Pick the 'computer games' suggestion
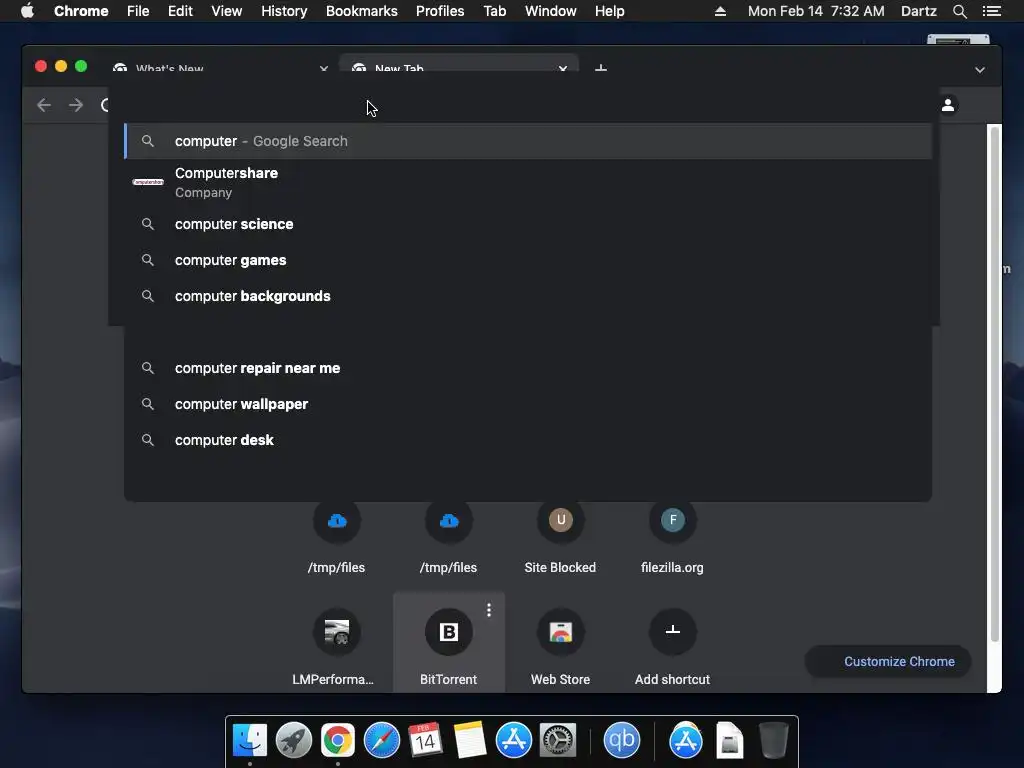1024x768 pixels. 528,260
